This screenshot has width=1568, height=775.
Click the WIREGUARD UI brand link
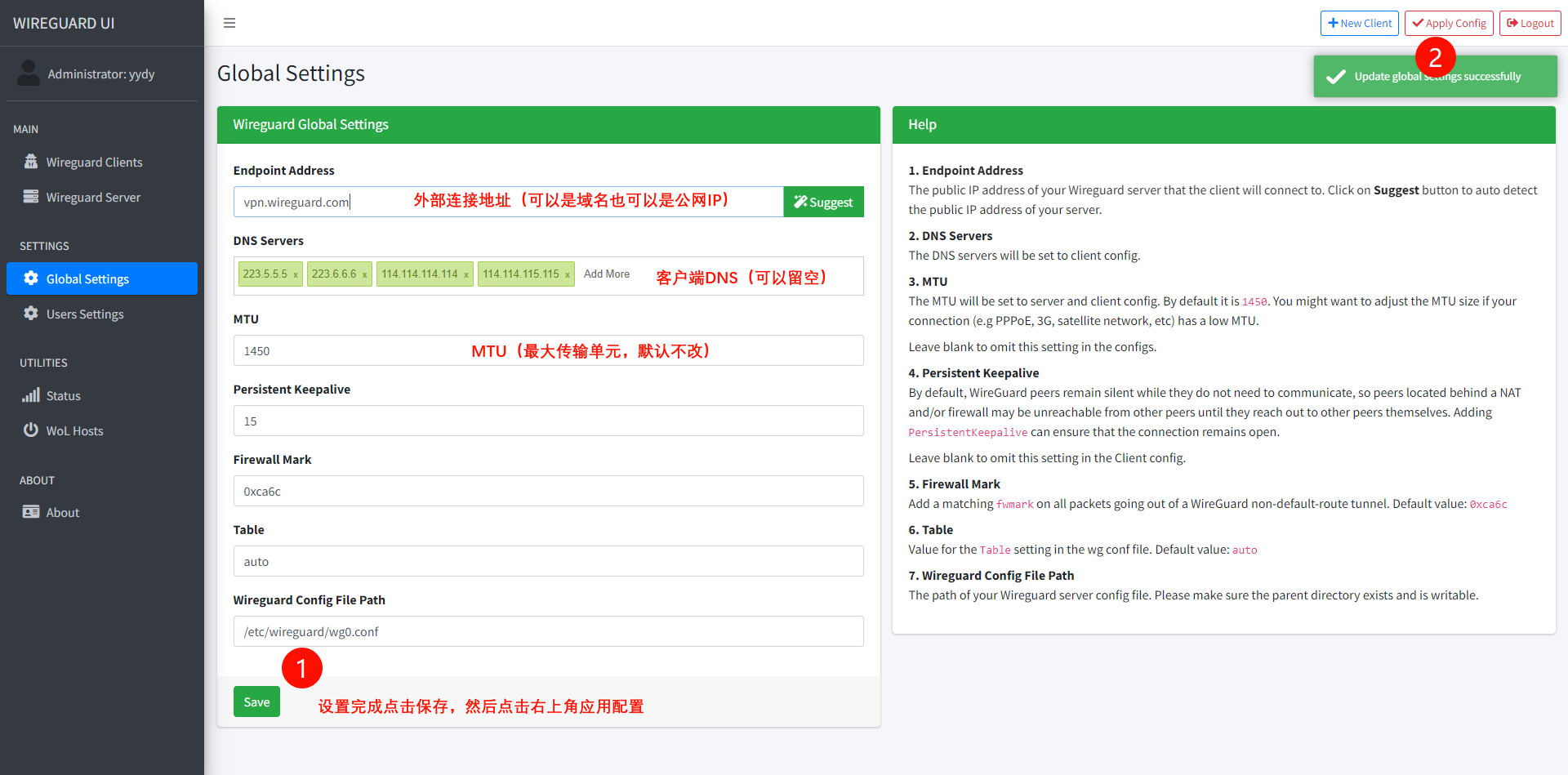[64, 23]
